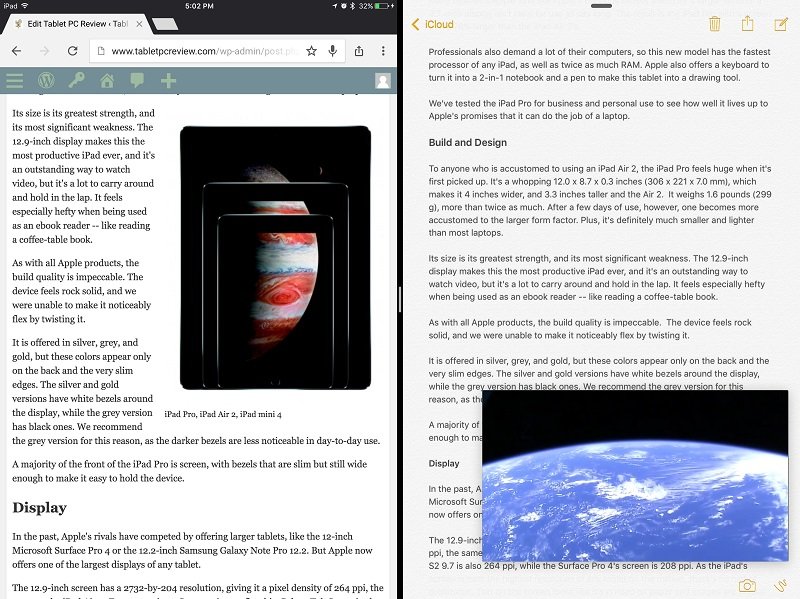This screenshot has height=599, width=800.
Task: Click Notes paragraph starting 'To anyone who is accustomed'
Action: coord(600,201)
